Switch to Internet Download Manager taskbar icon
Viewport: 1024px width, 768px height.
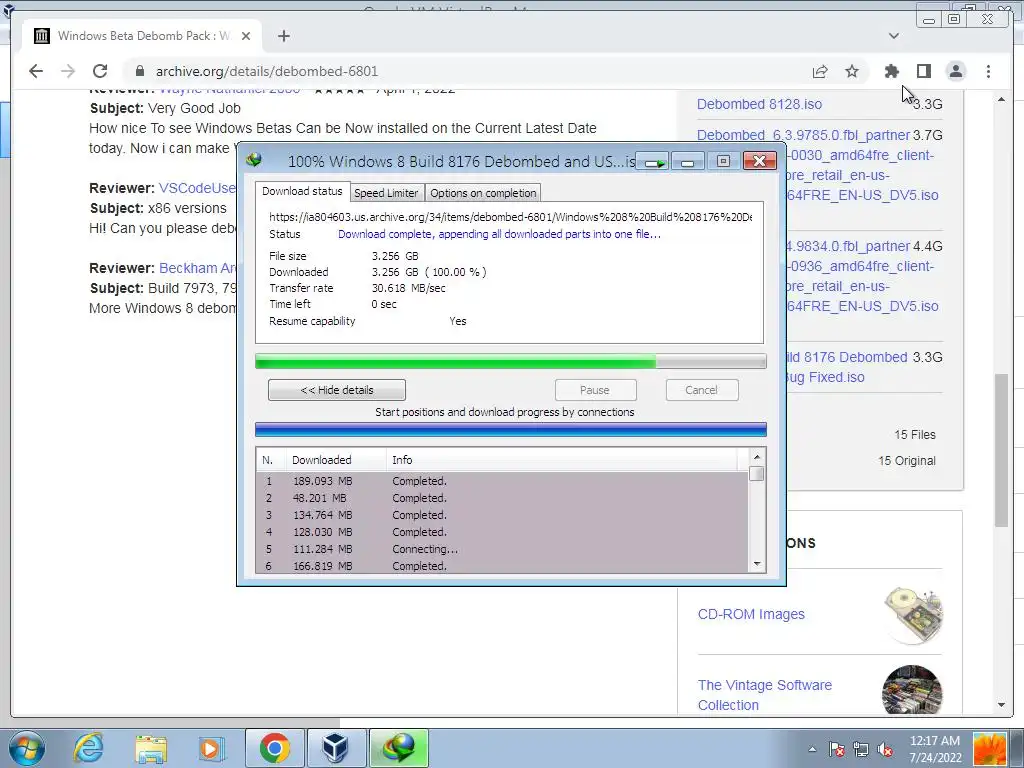pos(399,748)
